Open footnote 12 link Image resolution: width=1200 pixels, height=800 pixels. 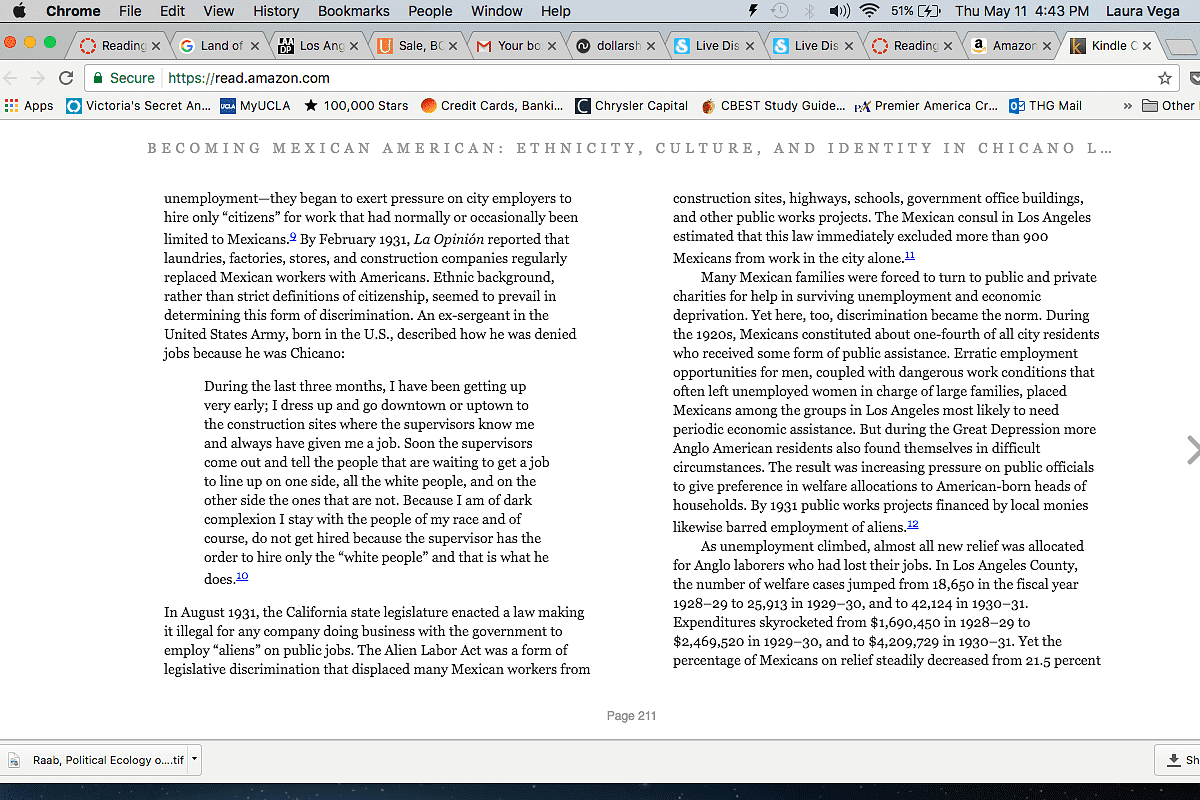[912, 524]
